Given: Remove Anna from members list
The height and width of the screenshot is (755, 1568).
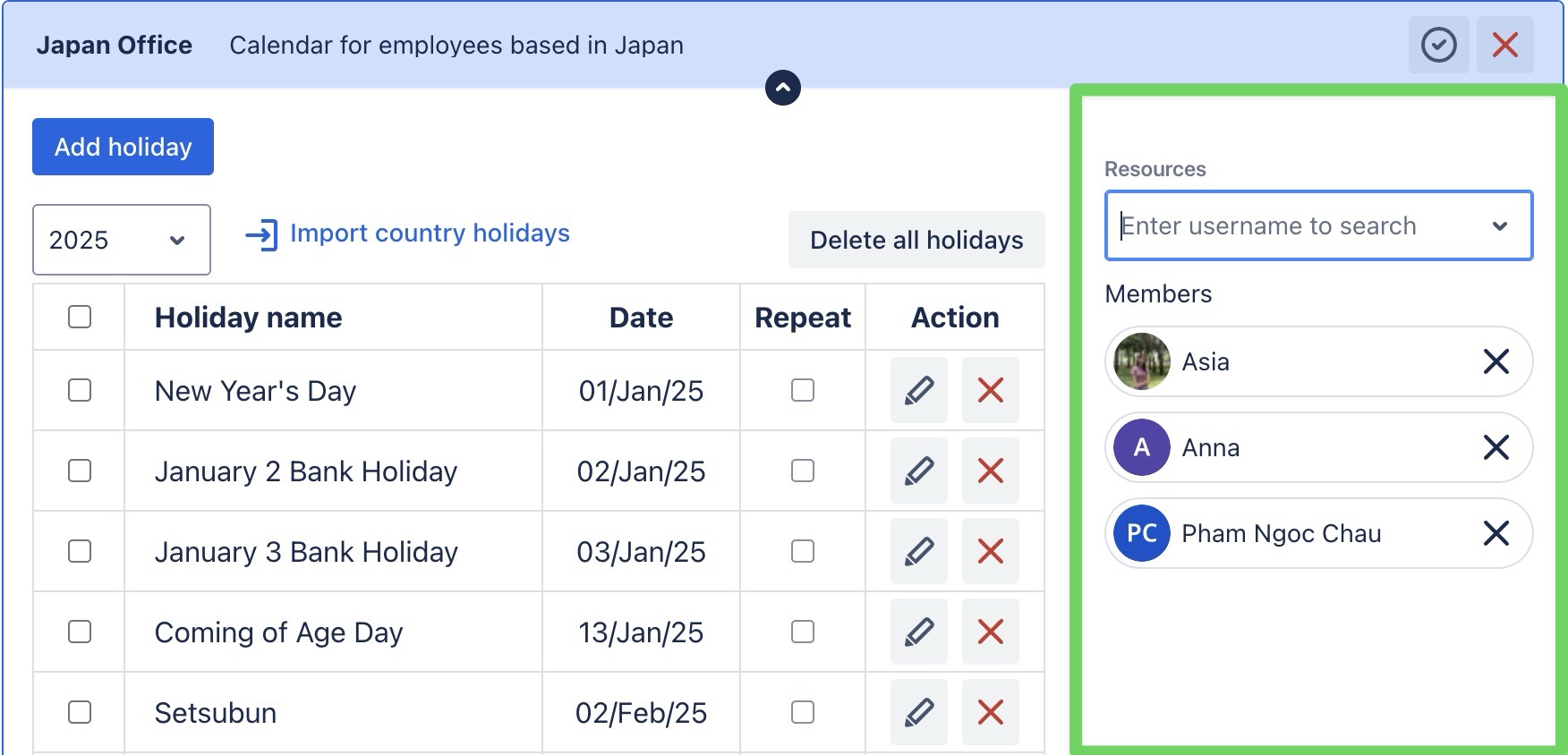Looking at the screenshot, I should coord(1496,447).
